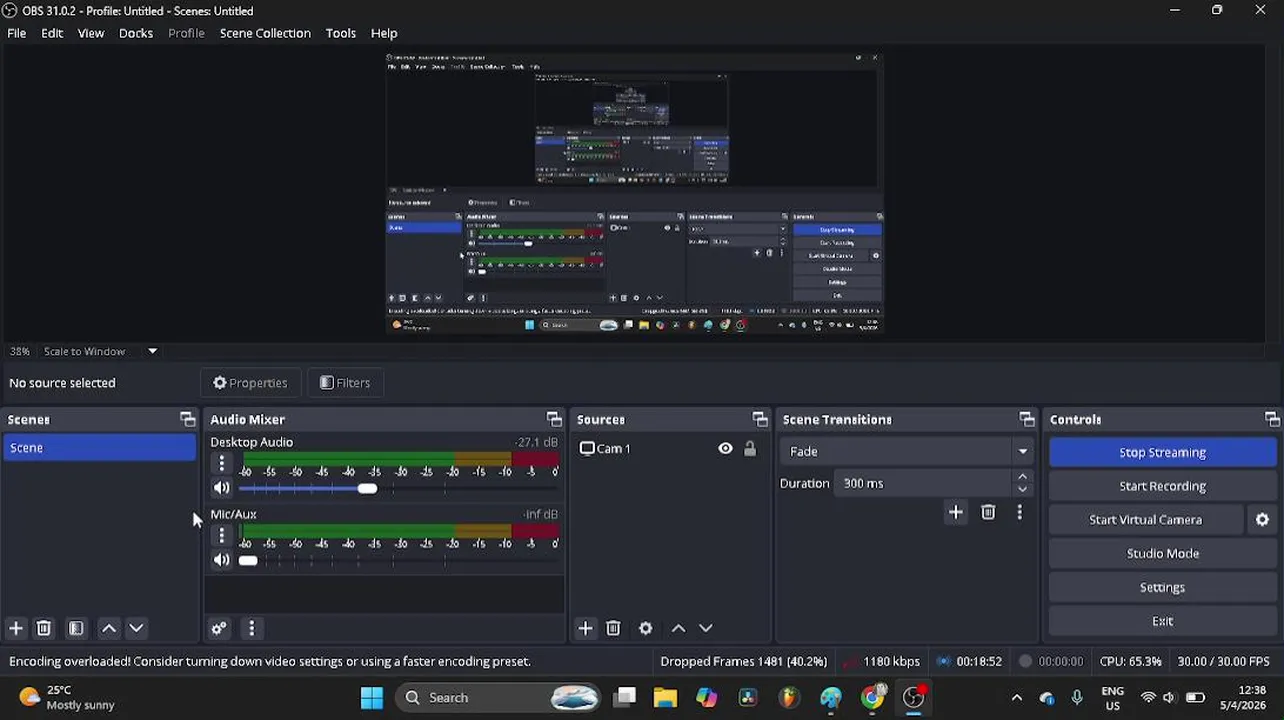Pop out the Audio Mixer dock icon
This screenshot has width=1284, height=720.
tap(554, 419)
